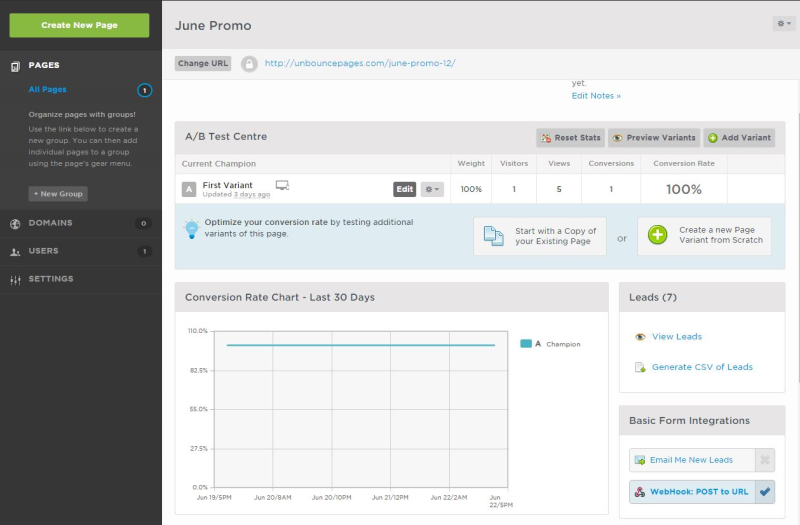This screenshot has height=525, width=800.
Task: Click the Change URL button
Action: 203,63
